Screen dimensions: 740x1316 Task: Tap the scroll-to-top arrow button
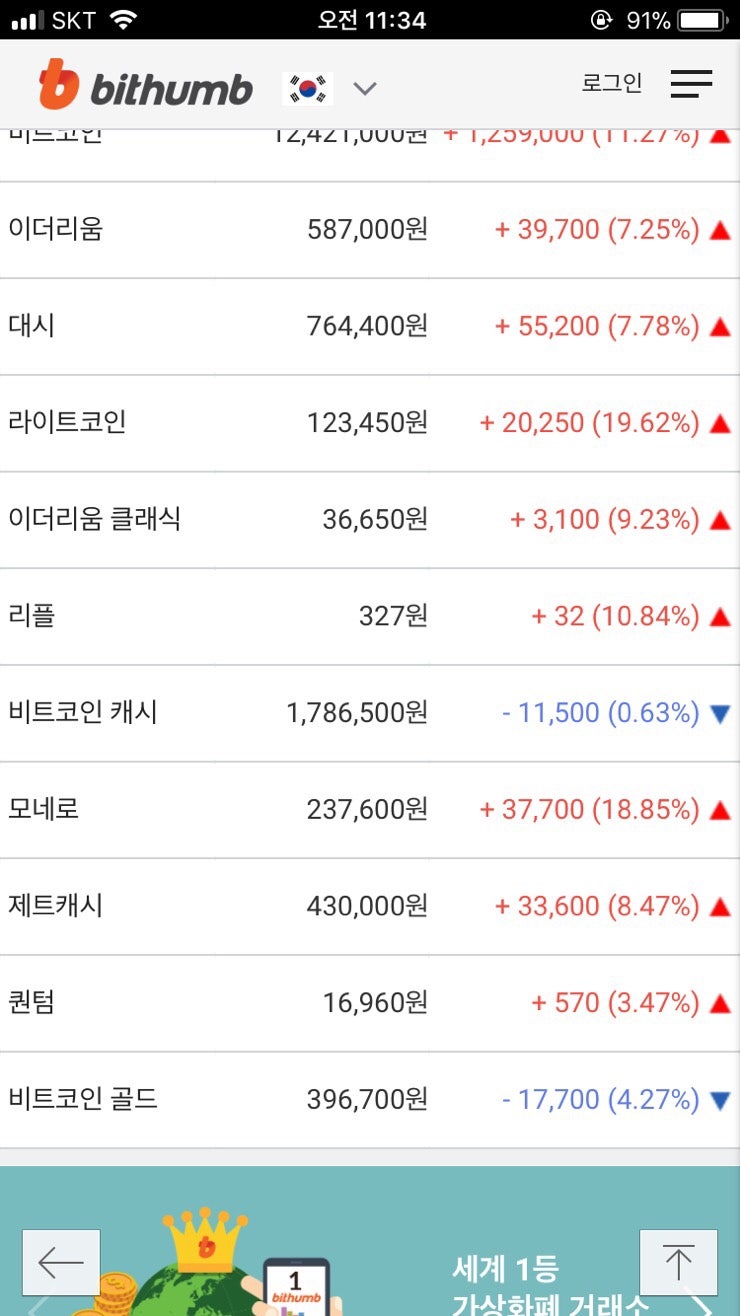click(678, 1262)
